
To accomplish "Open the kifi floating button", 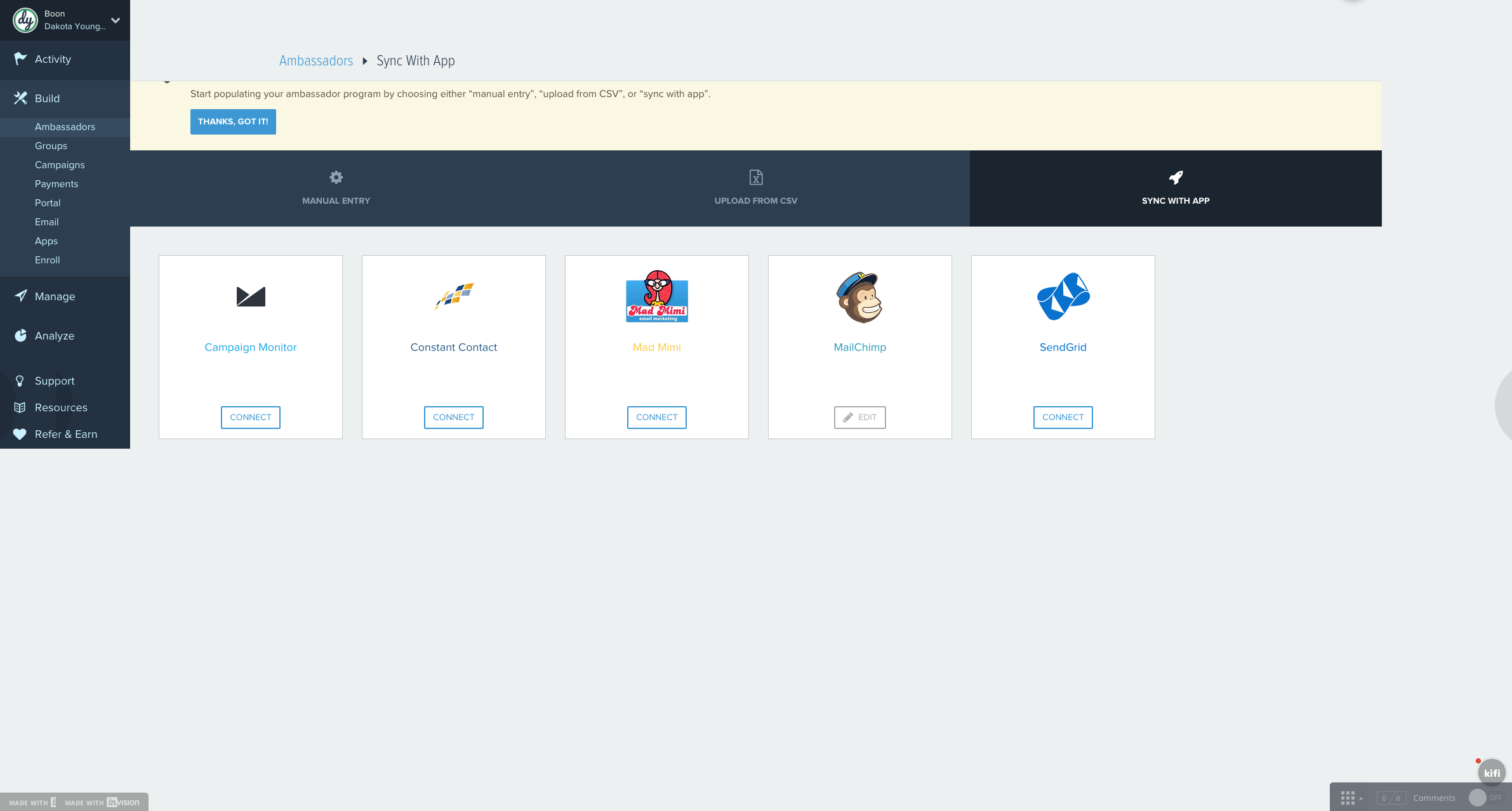I will tap(1492, 772).
